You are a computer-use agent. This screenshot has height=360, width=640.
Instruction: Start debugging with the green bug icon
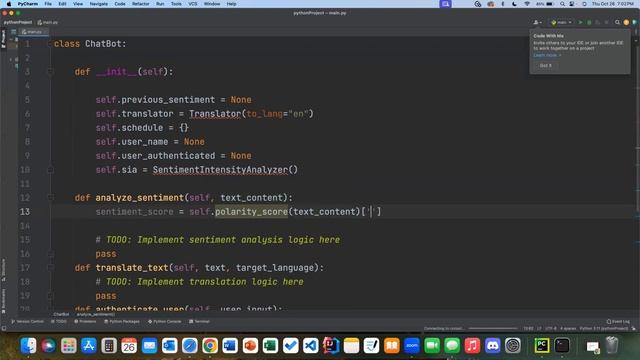(589, 22)
